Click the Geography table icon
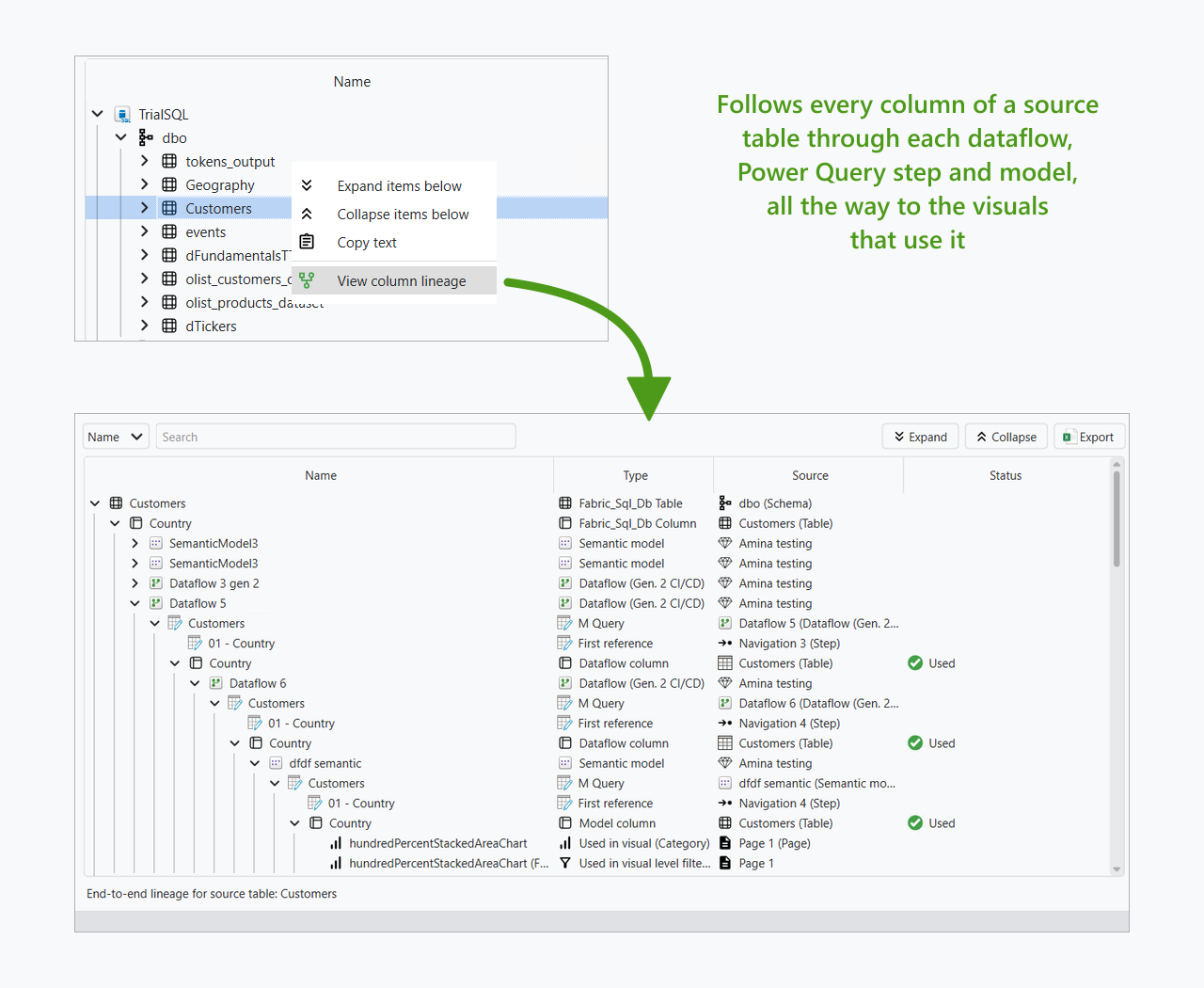1204x988 pixels. [x=169, y=184]
